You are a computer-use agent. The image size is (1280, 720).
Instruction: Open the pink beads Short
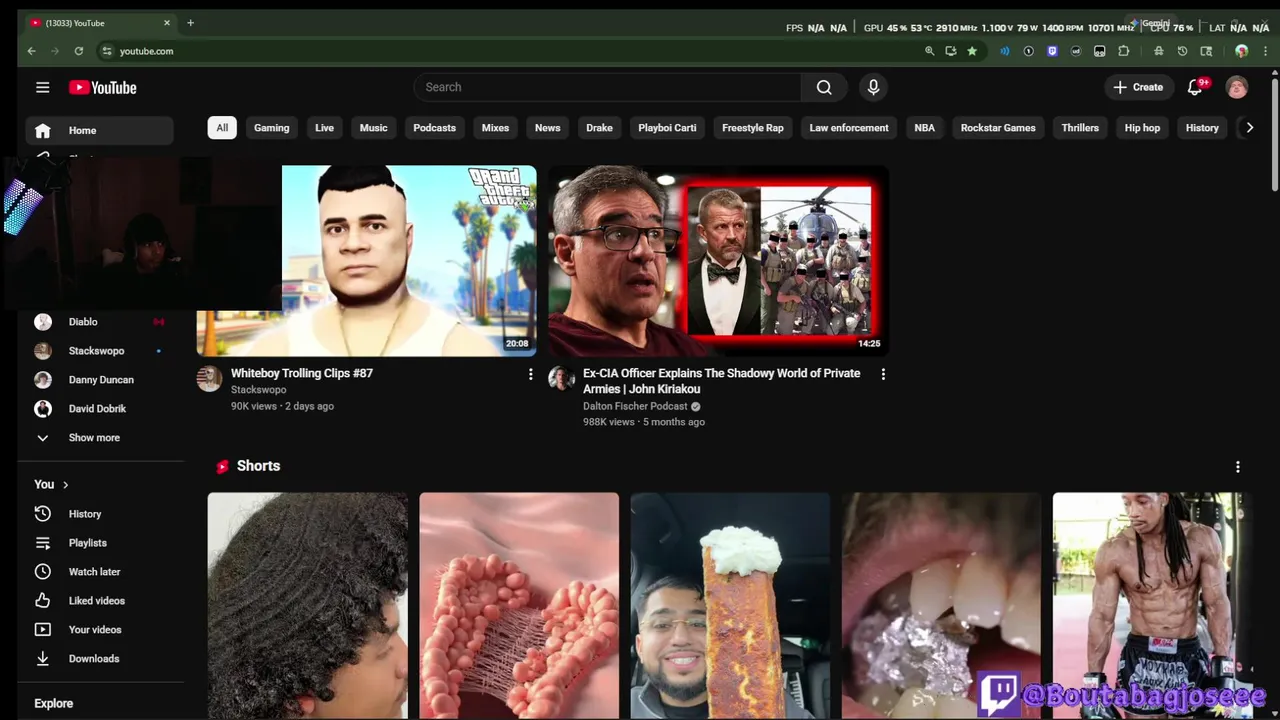(x=519, y=605)
